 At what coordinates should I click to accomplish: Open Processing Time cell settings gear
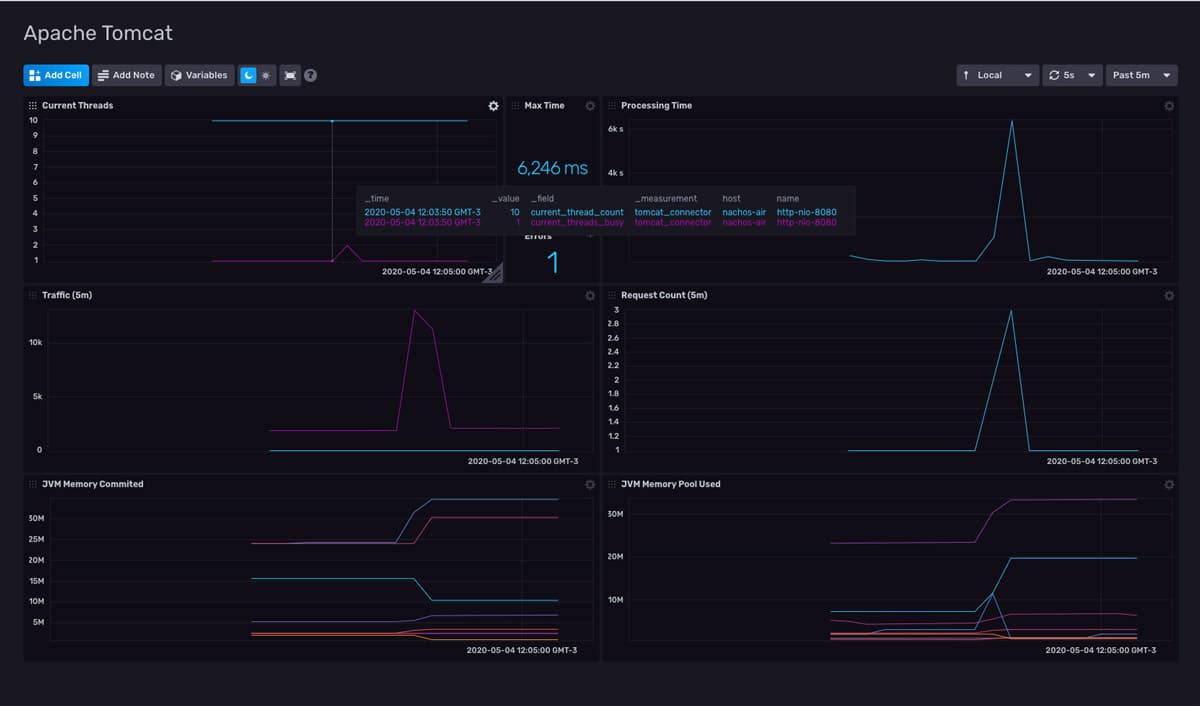point(1169,106)
